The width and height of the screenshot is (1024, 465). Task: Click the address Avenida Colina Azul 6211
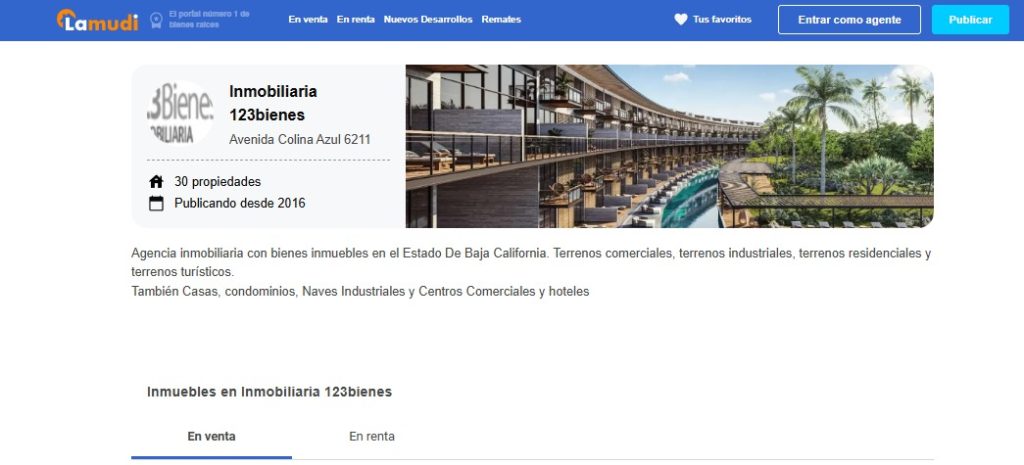[300, 139]
